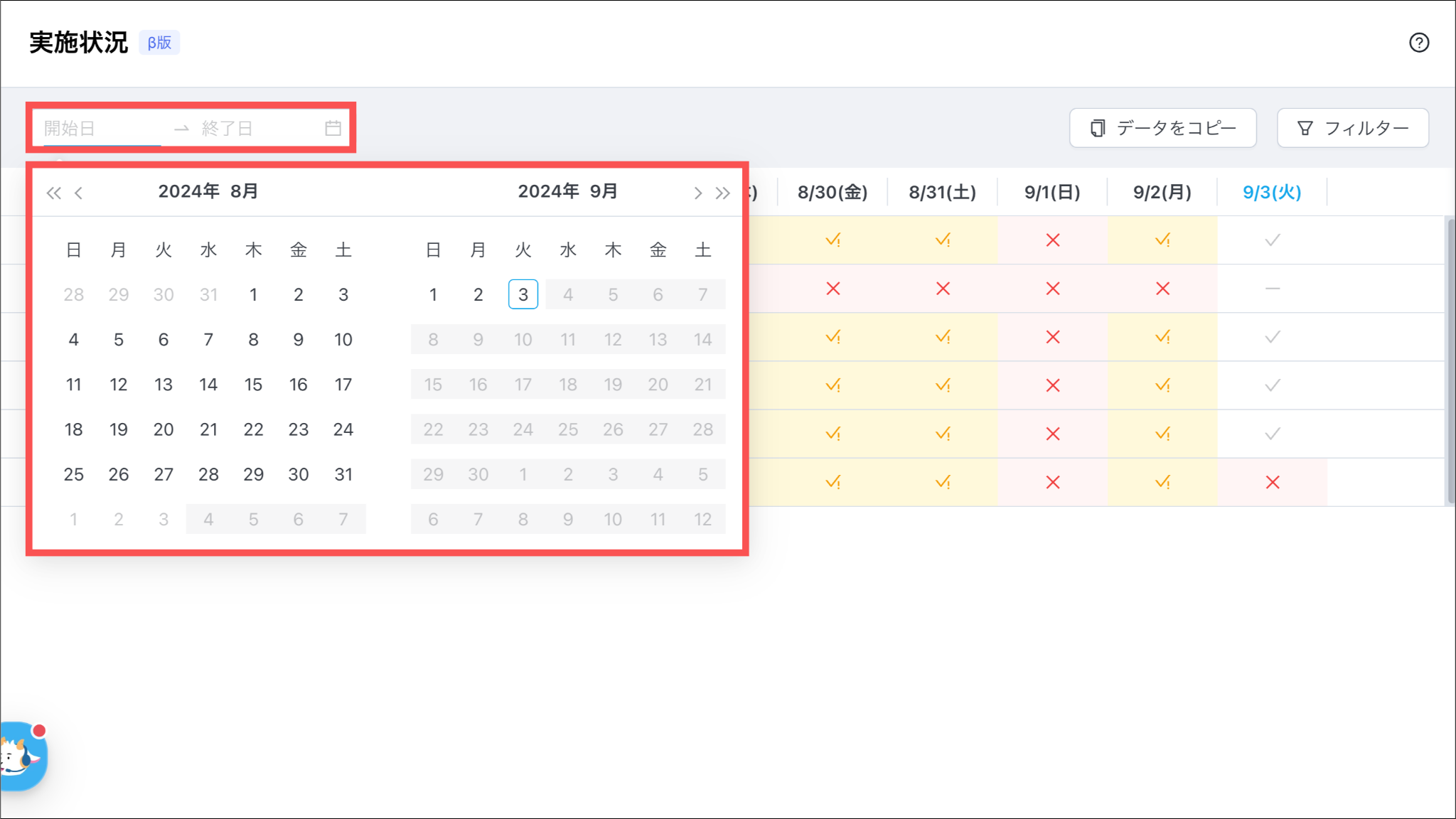
Task: Jump forward one year with double-right arrows
Action: pyautogui.click(x=723, y=193)
